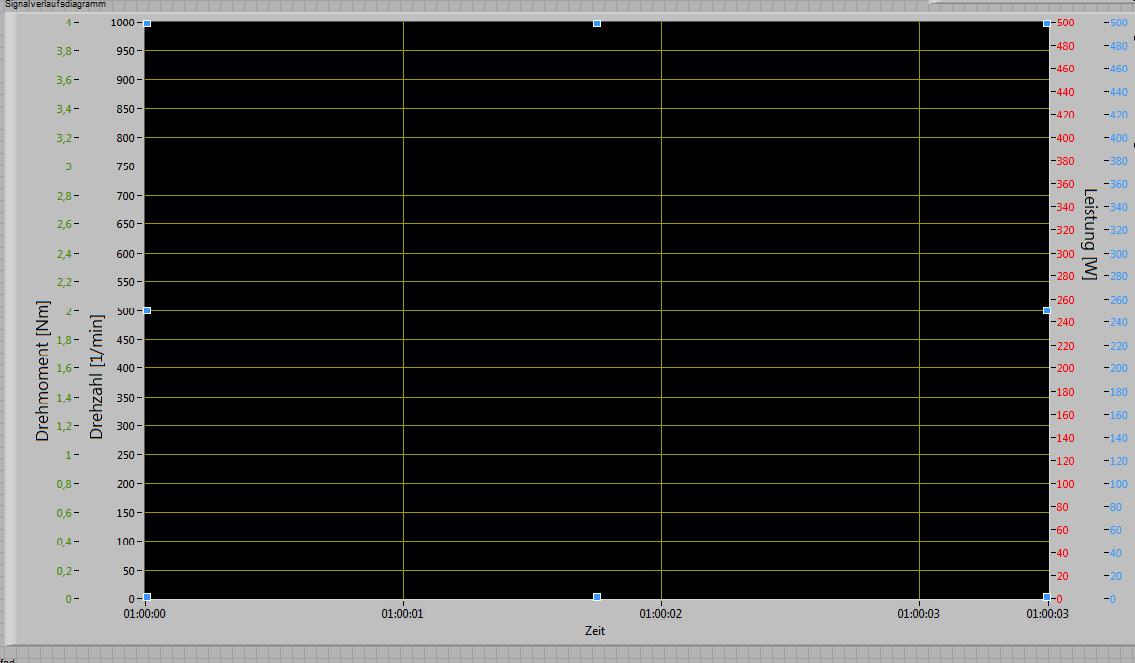The image size is (1135, 663).
Task: Click the green 0,2 Drehmoment scale value
Action: pyautogui.click(x=64, y=570)
